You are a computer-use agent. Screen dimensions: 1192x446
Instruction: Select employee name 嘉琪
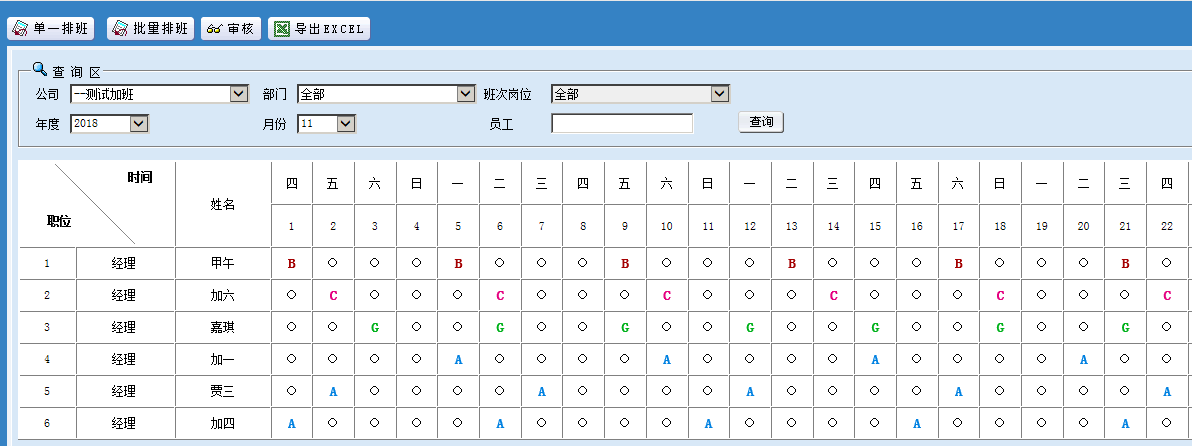point(223,327)
